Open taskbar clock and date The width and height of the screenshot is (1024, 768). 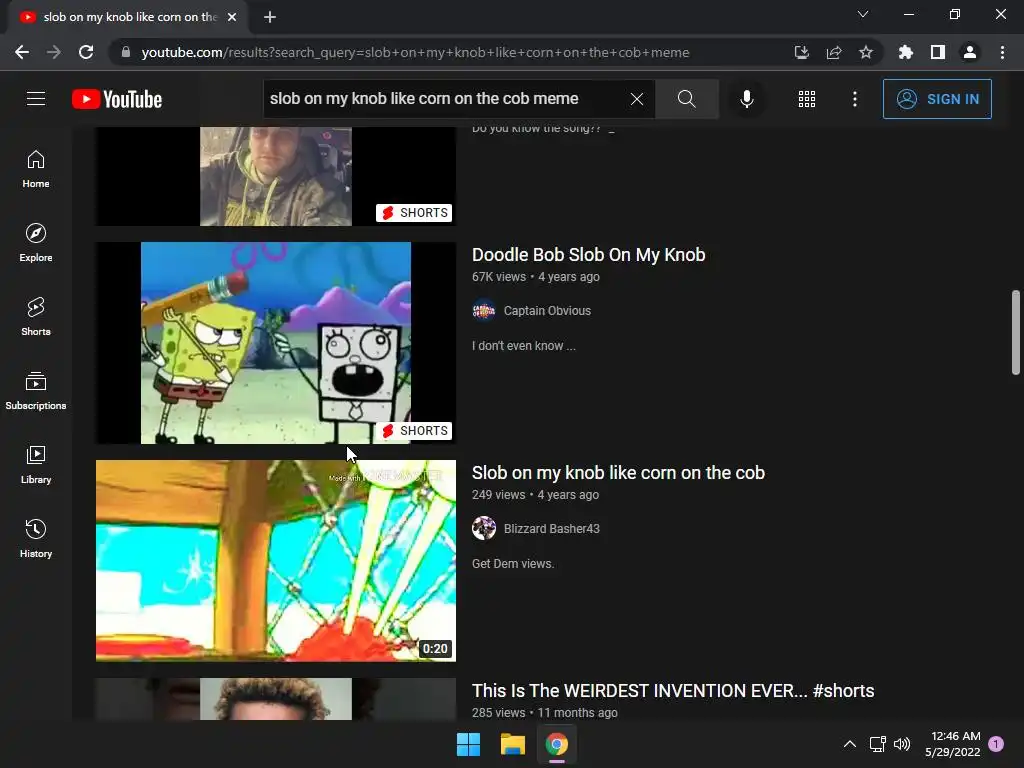pyautogui.click(x=953, y=744)
